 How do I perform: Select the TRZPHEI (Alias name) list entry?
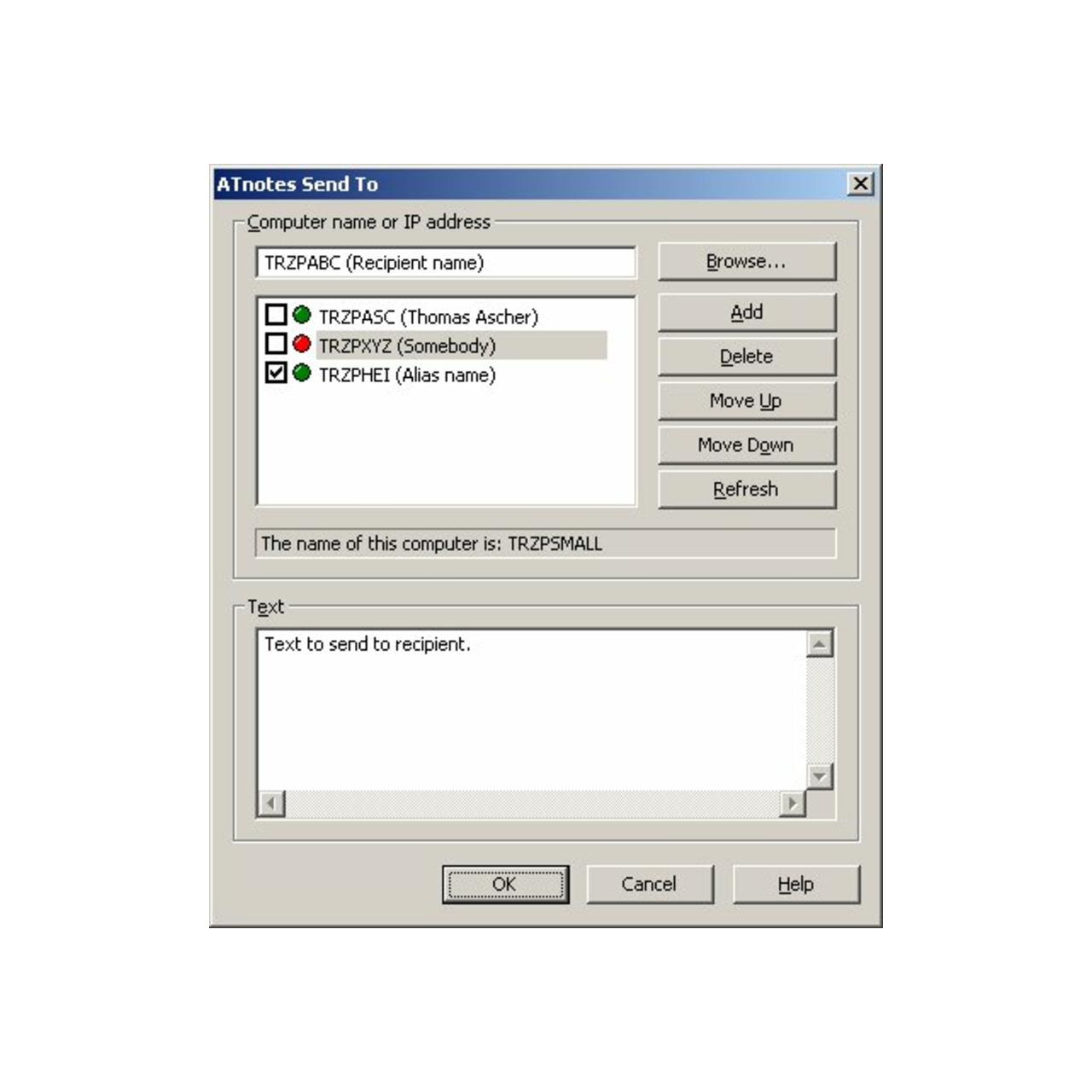[407, 375]
